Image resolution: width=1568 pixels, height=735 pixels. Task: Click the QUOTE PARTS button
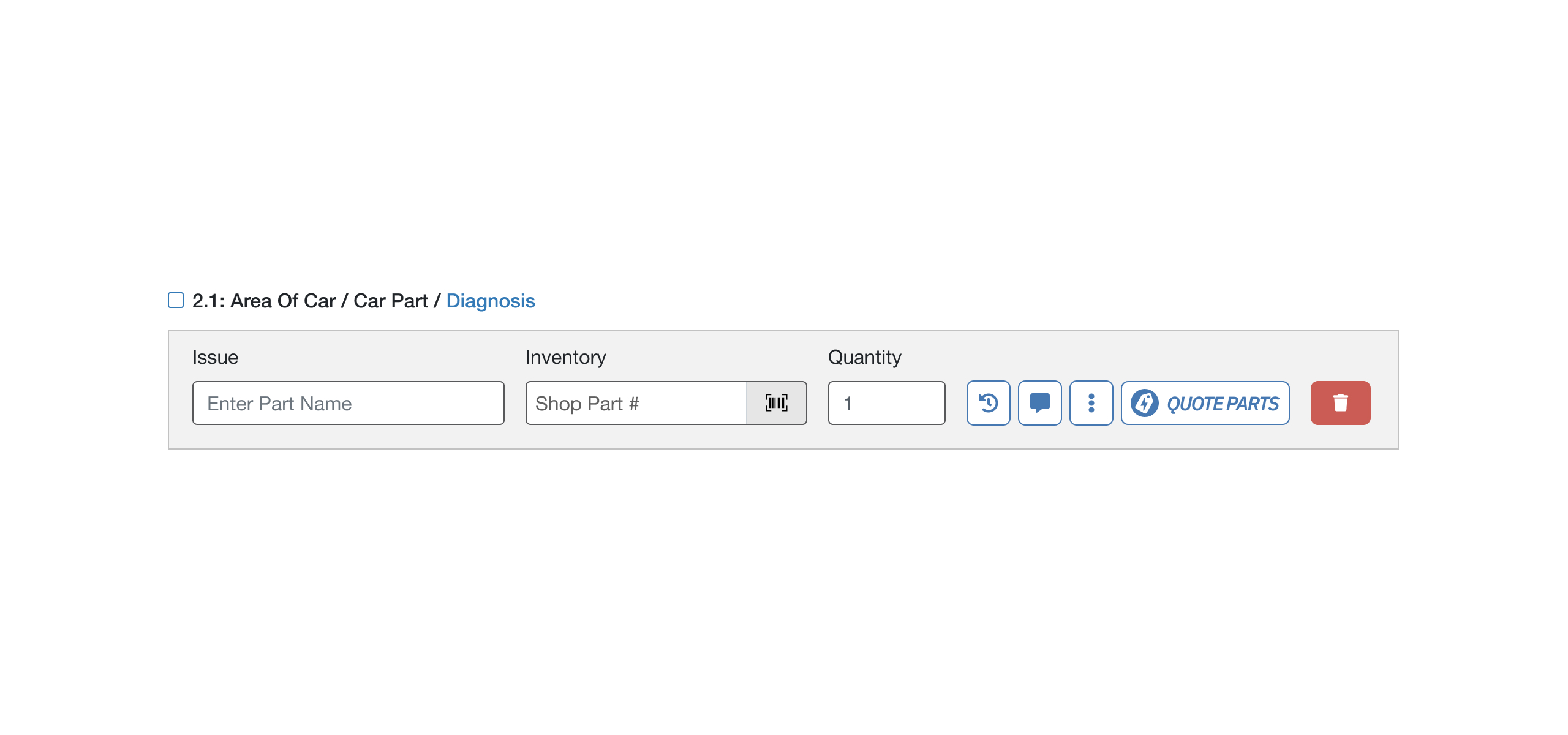1204,403
